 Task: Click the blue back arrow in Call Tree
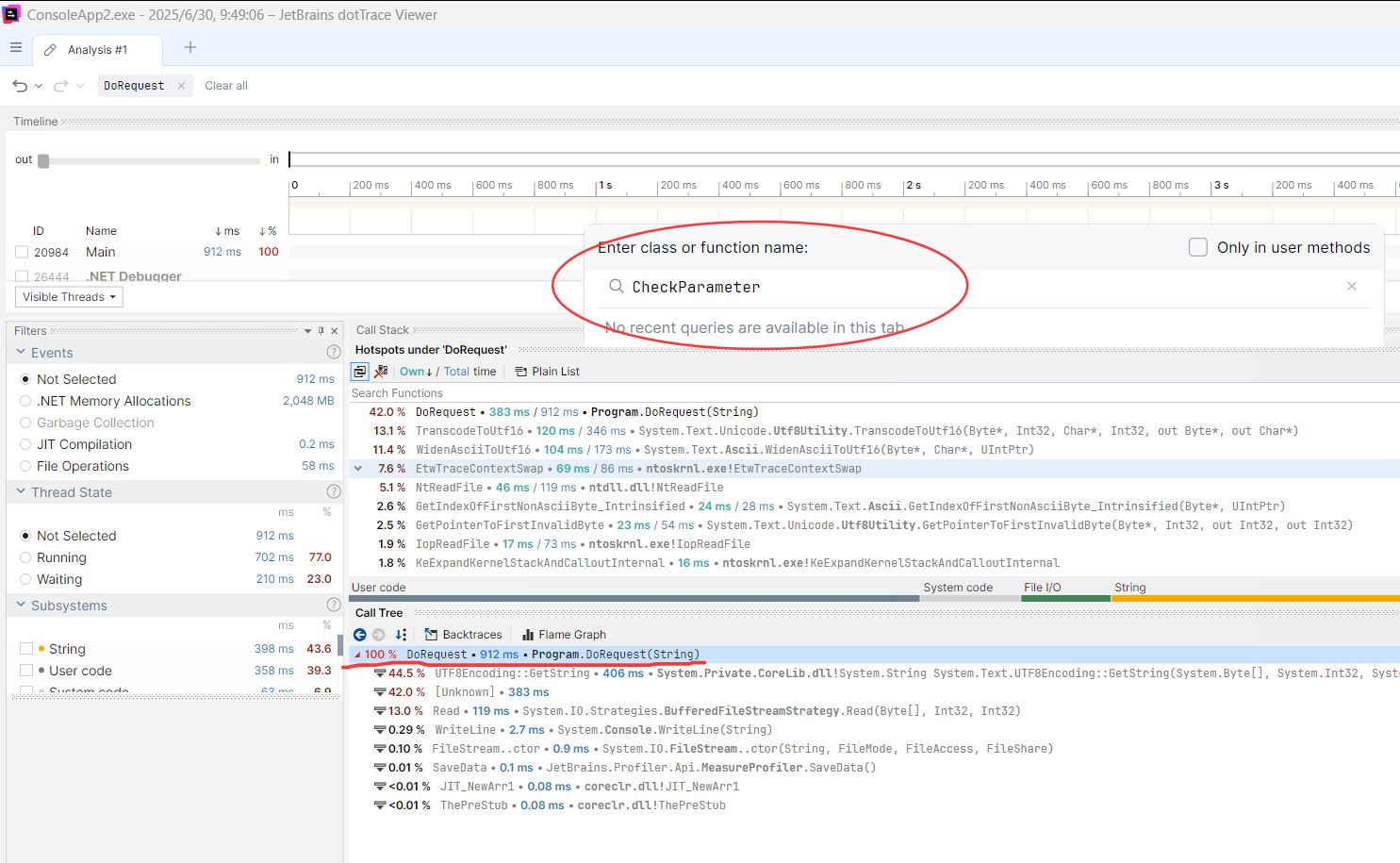click(359, 635)
